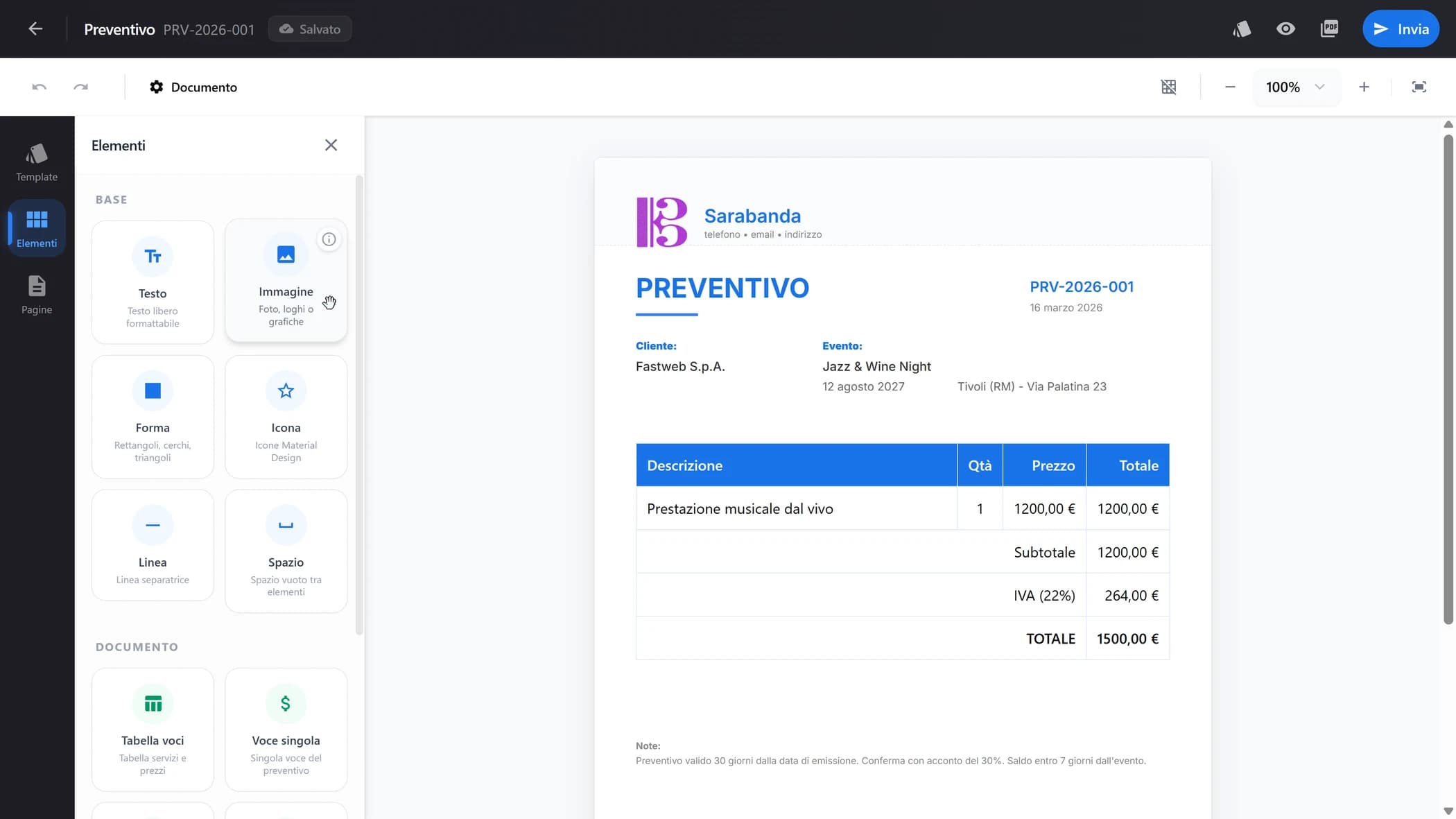Image resolution: width=1456 pixels, height=819 pixels.
Task: Toggle the grid overlay in the toolbar
Action: (1169, 87)
